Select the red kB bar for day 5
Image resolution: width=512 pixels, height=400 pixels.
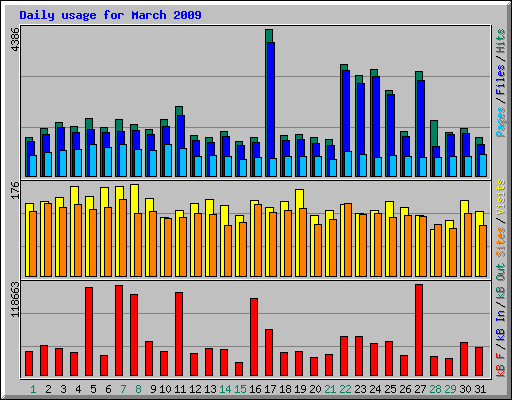tap(89, 331)
